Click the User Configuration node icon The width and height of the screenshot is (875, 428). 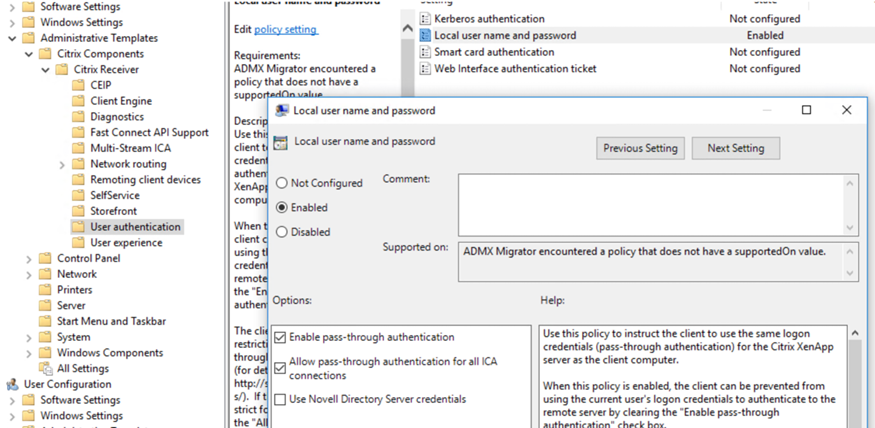pyautogui.click(x=12, y=384)
